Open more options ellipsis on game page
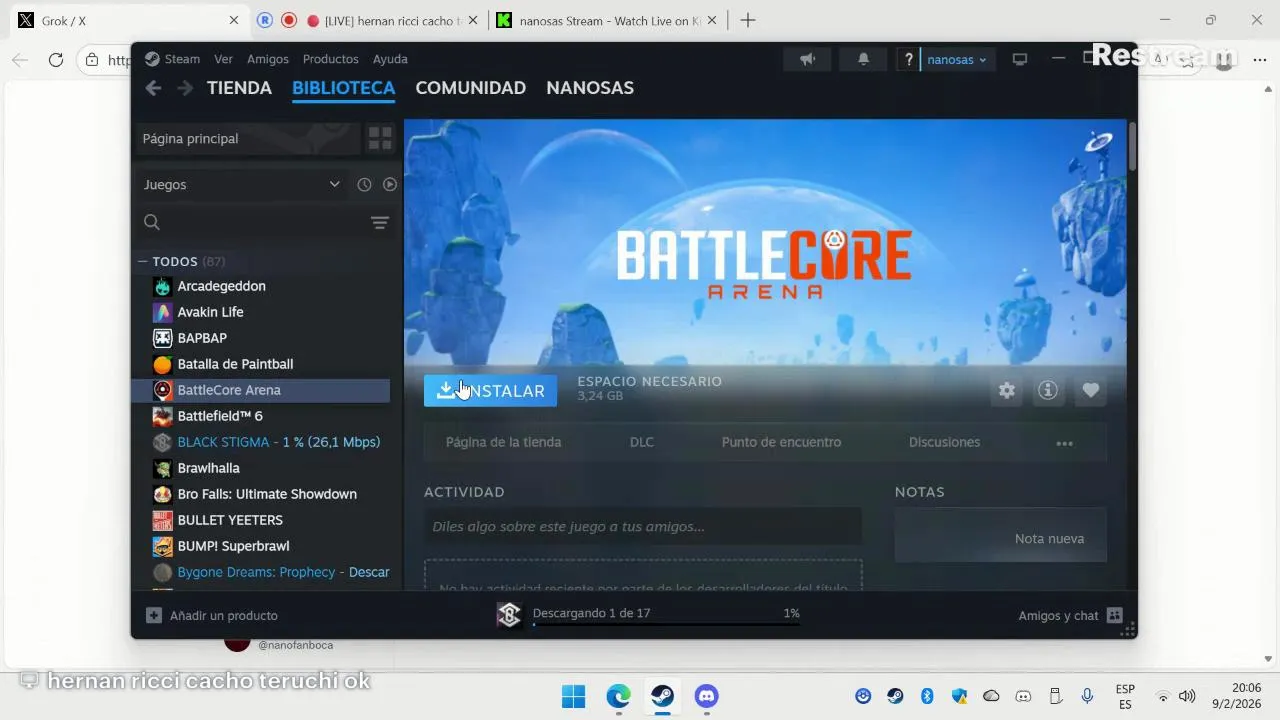Image resolution: width=1280 pixels, height=720 pixels. 1064,443
